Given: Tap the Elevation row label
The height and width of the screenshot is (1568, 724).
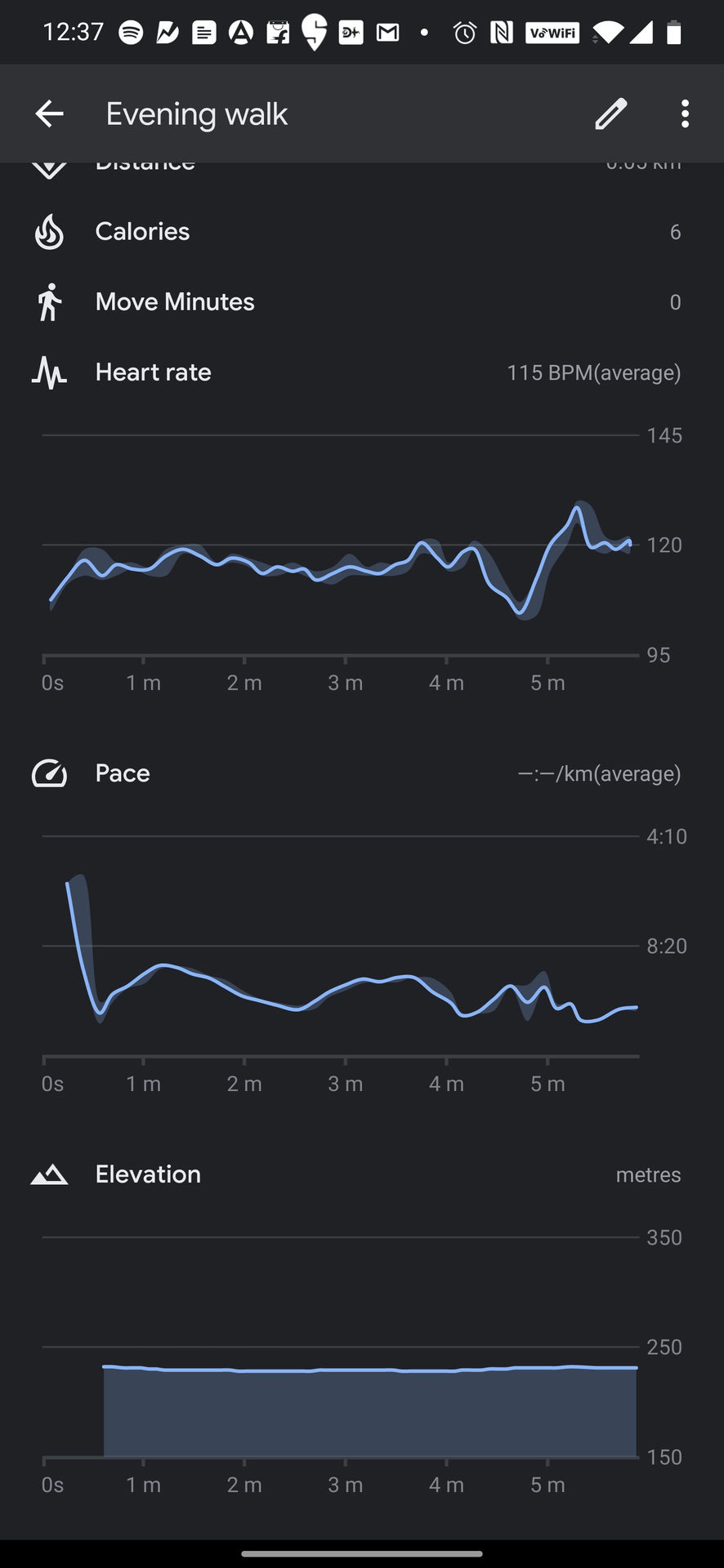Looking at the screenshot, I should (148, 1174).
